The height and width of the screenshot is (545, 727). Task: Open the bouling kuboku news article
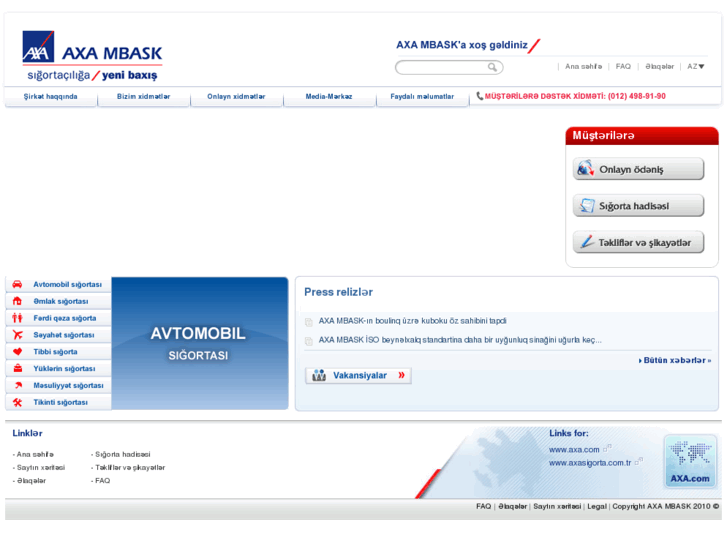click(x=412, y=321)
